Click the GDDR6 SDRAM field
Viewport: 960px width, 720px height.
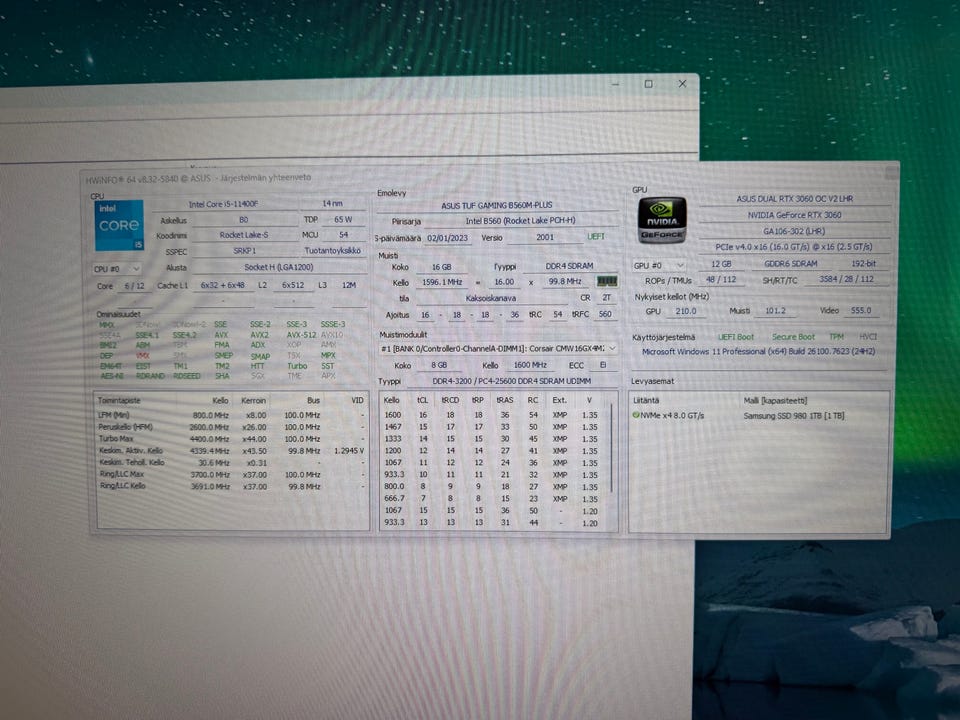pyautogui.click(x=790, y=263)
